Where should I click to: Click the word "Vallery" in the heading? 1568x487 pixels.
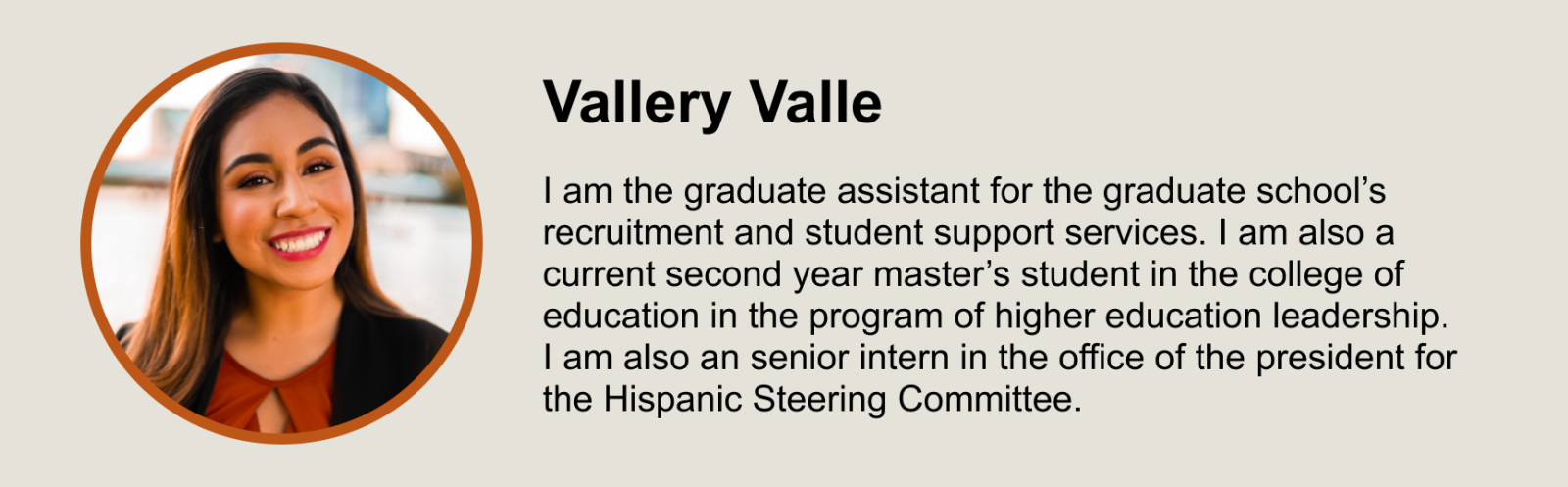point(636,102)
